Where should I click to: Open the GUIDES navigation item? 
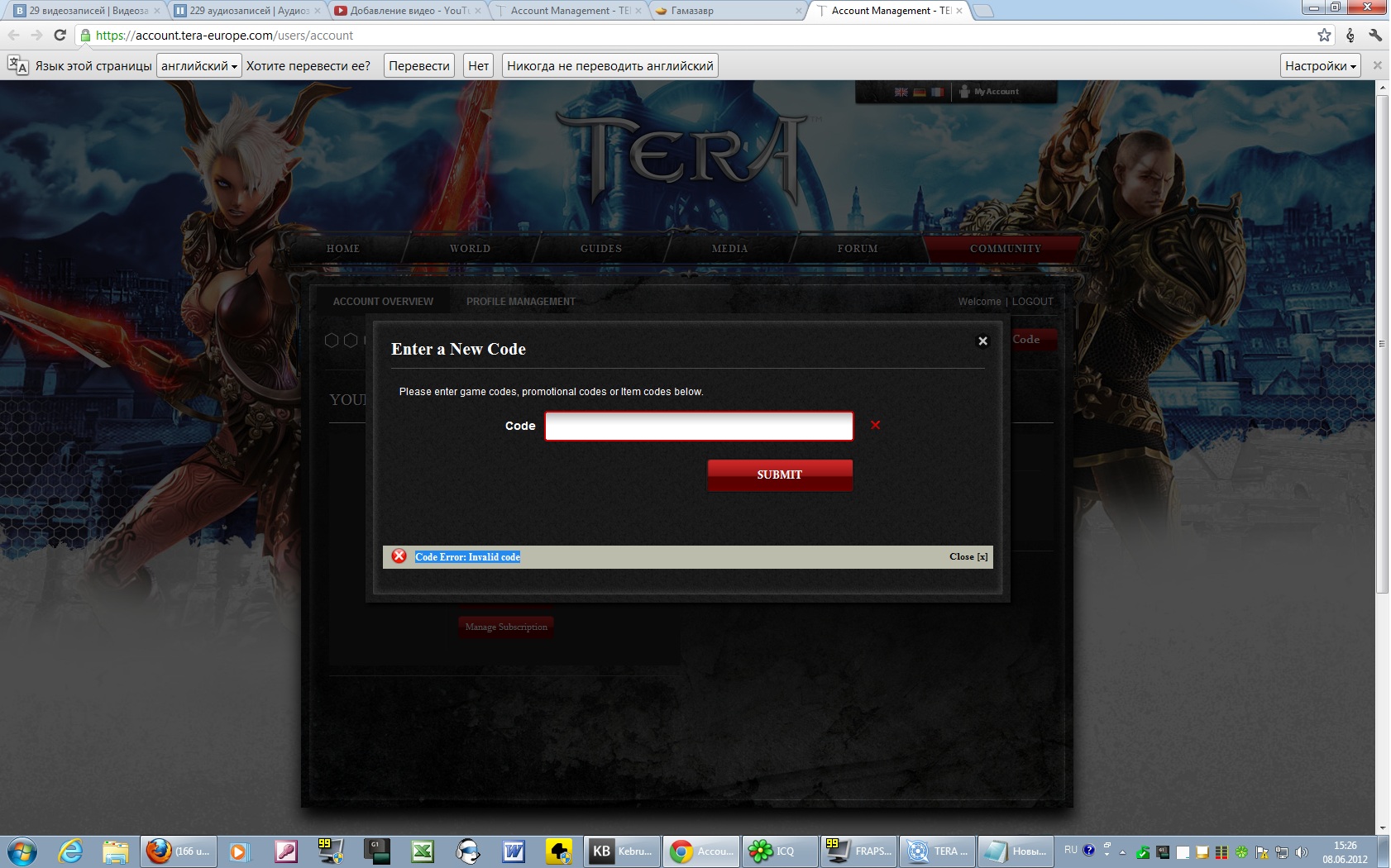(x=601, y=248)
